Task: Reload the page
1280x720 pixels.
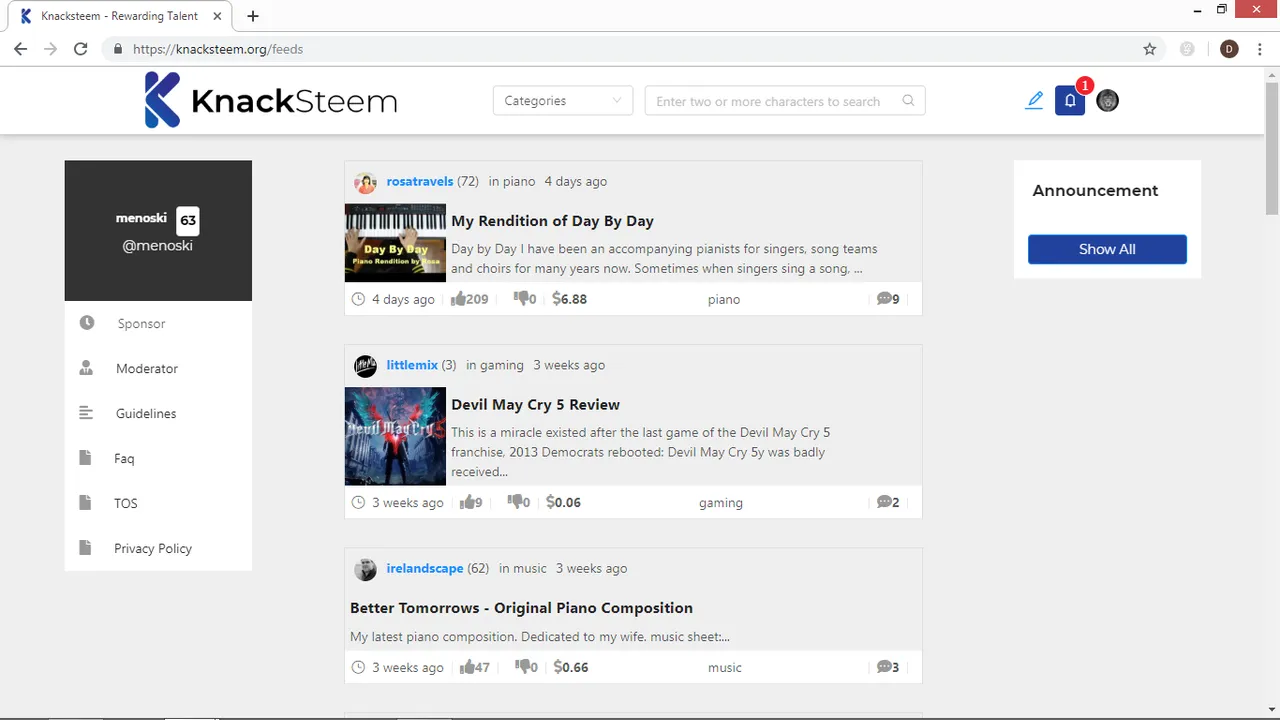Action: (x=81, y=49)
